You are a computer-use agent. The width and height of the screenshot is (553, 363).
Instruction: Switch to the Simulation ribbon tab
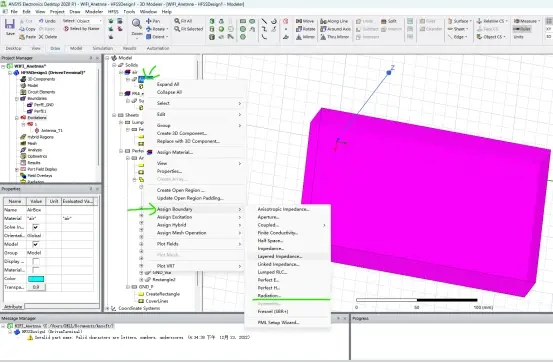click(103, 48)
